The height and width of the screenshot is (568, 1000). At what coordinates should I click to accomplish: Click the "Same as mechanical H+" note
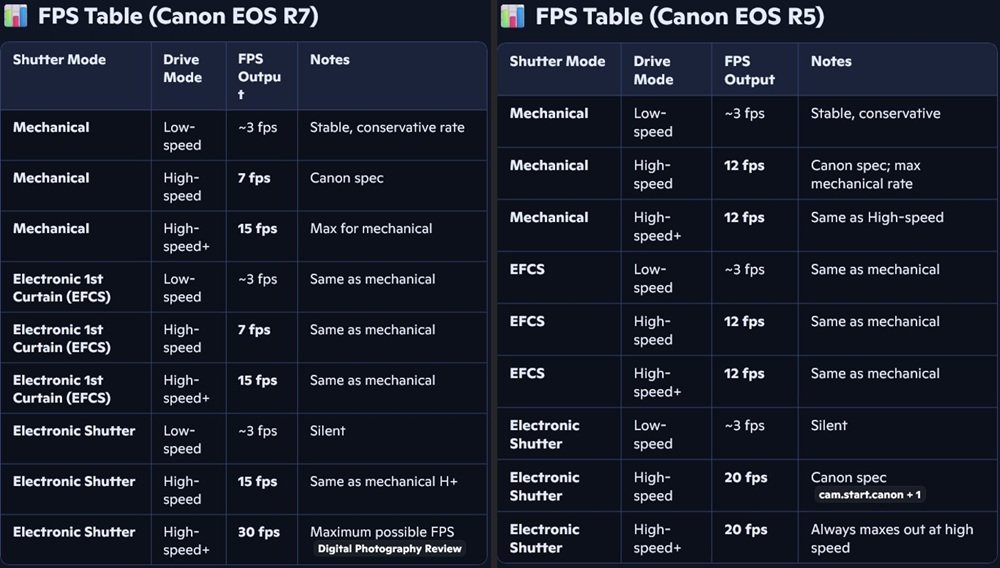pos(383,481)
